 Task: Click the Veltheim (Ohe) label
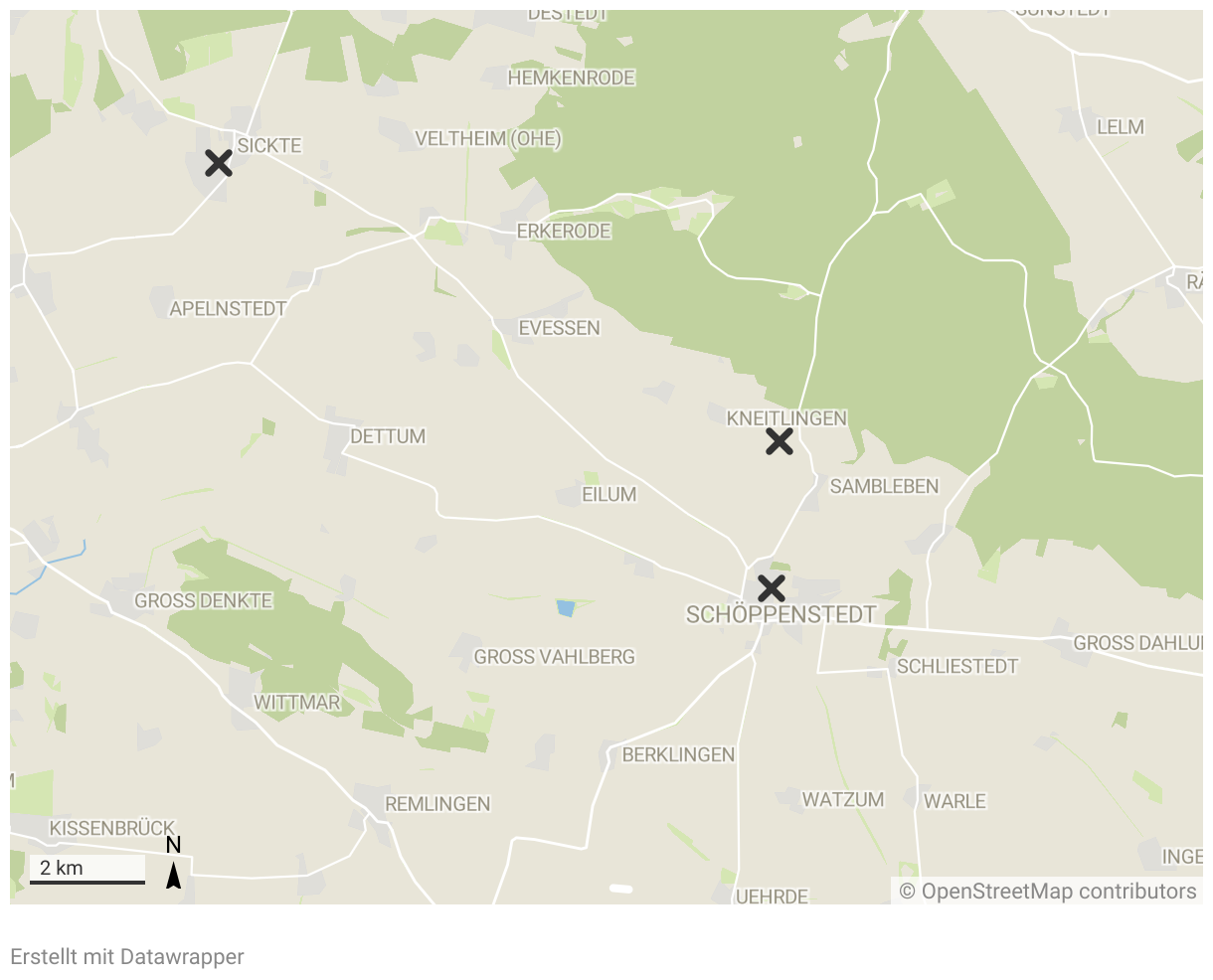pyautogui.click(x=488, y=139)
